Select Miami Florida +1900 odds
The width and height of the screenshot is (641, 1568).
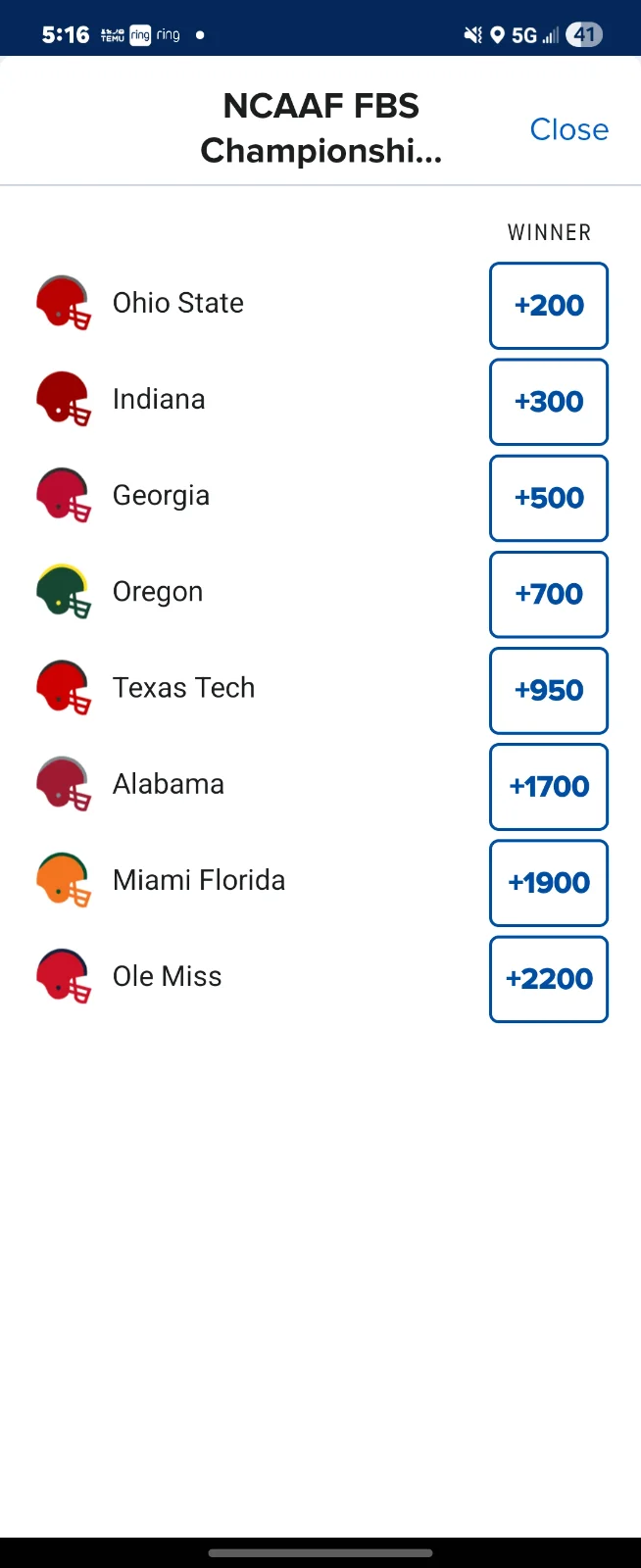coord(549,882)
